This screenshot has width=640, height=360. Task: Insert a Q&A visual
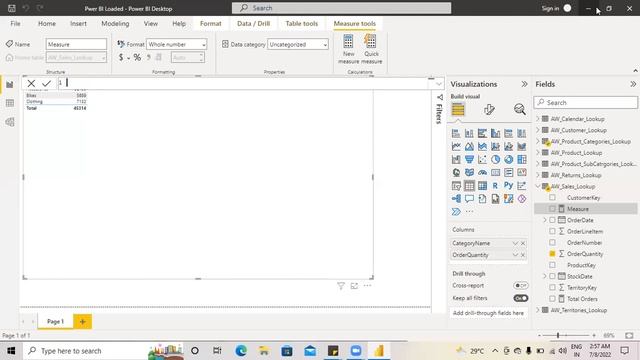(x=469, y=199)
